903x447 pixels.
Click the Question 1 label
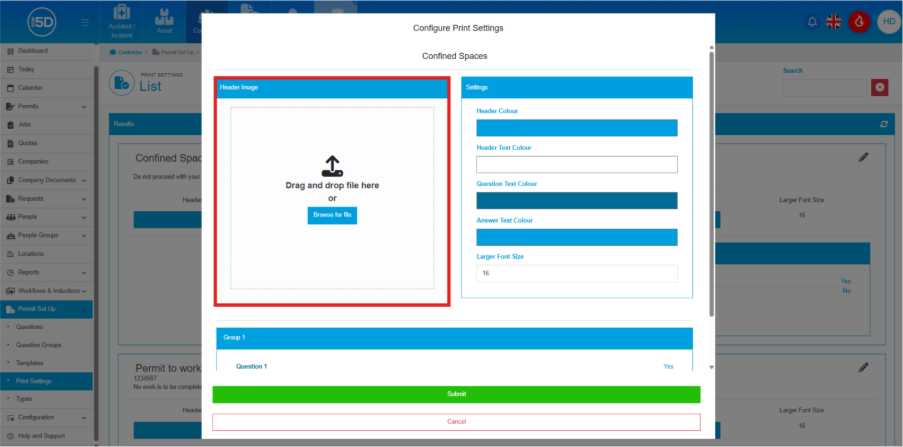tap(252, 366)
